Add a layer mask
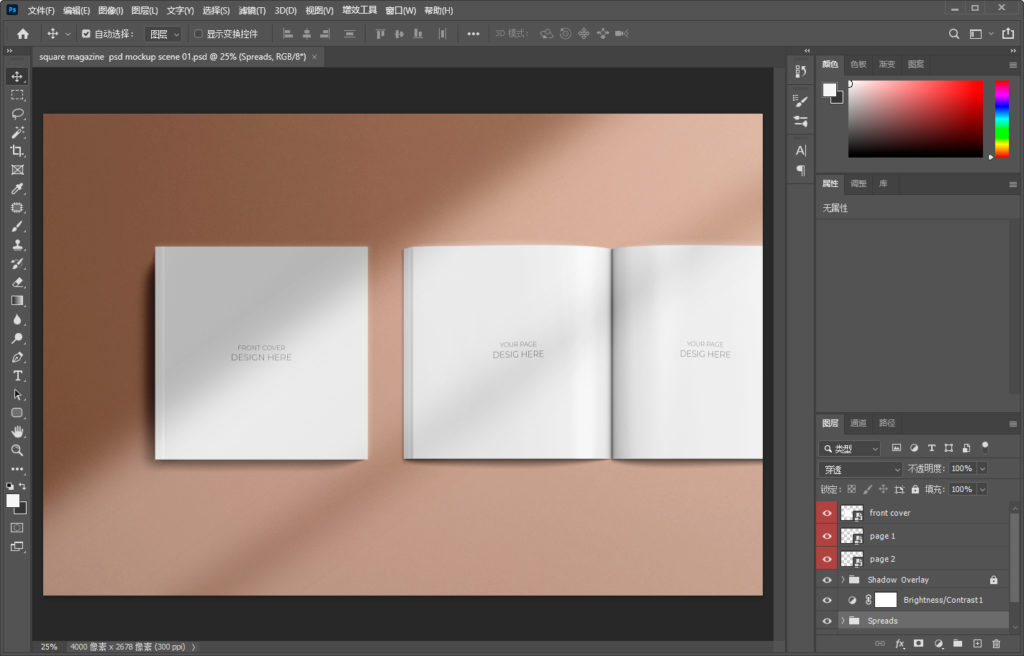This screenshot has width=1024, height=656. coord(919,644)
